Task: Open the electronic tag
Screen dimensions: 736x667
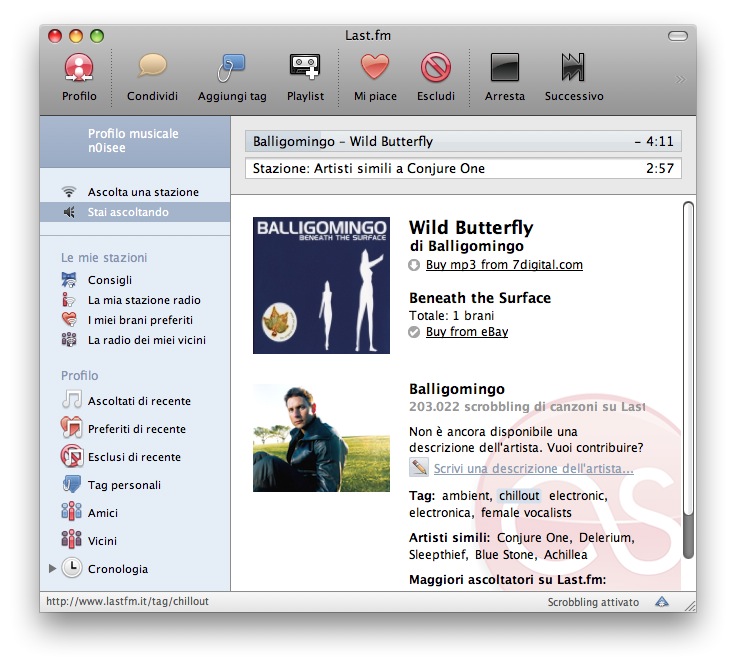Action: click(578, 496)
